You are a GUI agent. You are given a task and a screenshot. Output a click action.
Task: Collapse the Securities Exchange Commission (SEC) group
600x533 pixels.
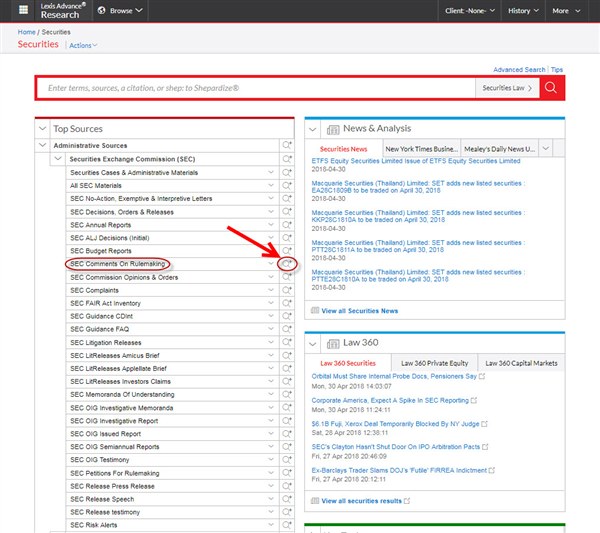(x=58, y=159)
